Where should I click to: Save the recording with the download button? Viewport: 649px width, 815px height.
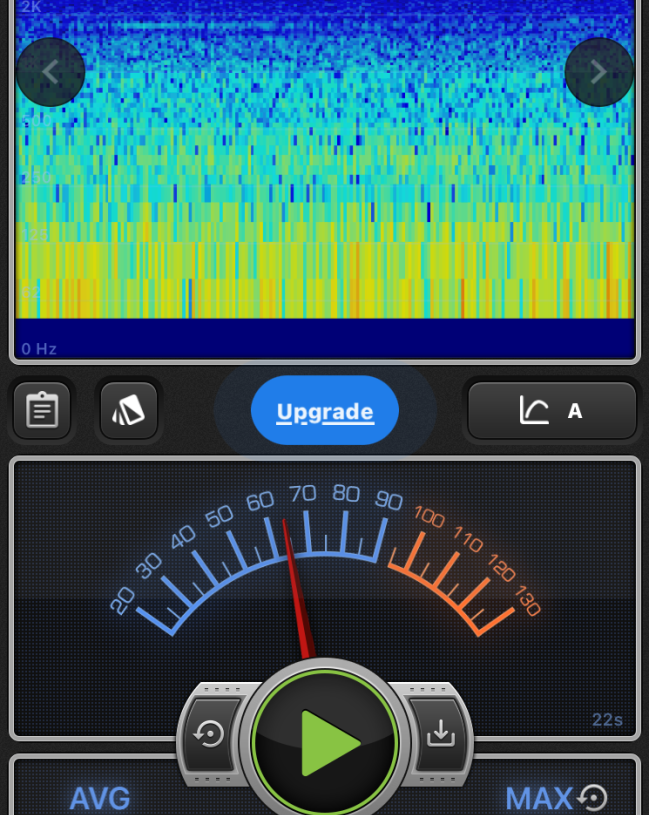(x=440, y=735)
